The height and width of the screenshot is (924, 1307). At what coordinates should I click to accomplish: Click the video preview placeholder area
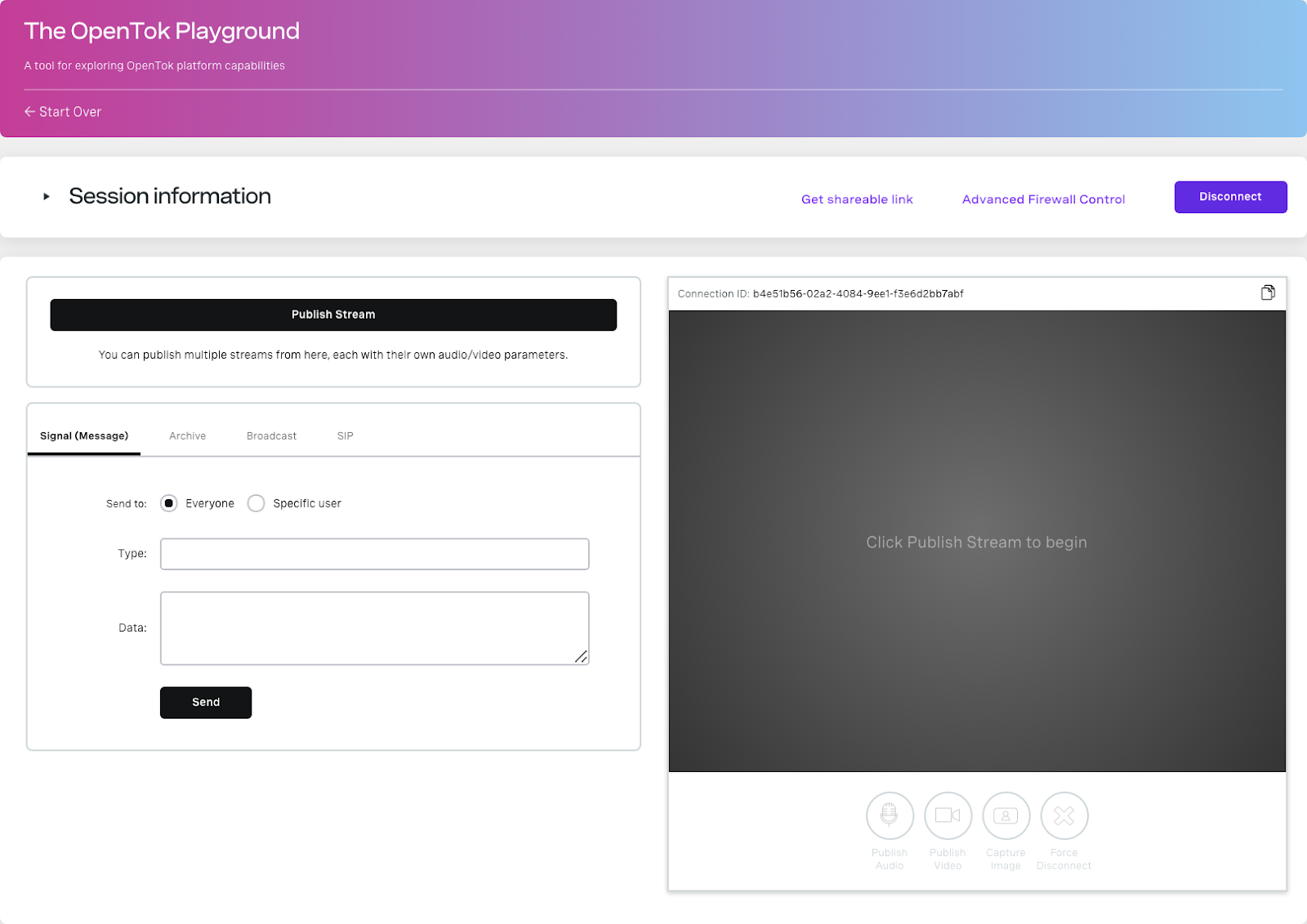(x=977, y=541)
